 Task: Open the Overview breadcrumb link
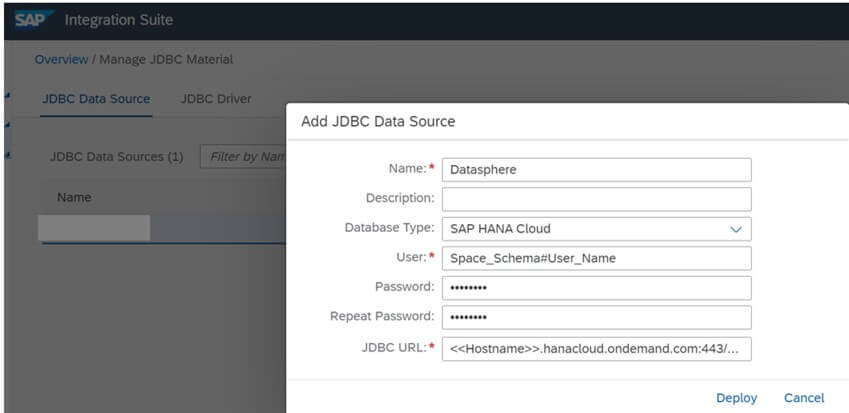click(x=61, y=60)
